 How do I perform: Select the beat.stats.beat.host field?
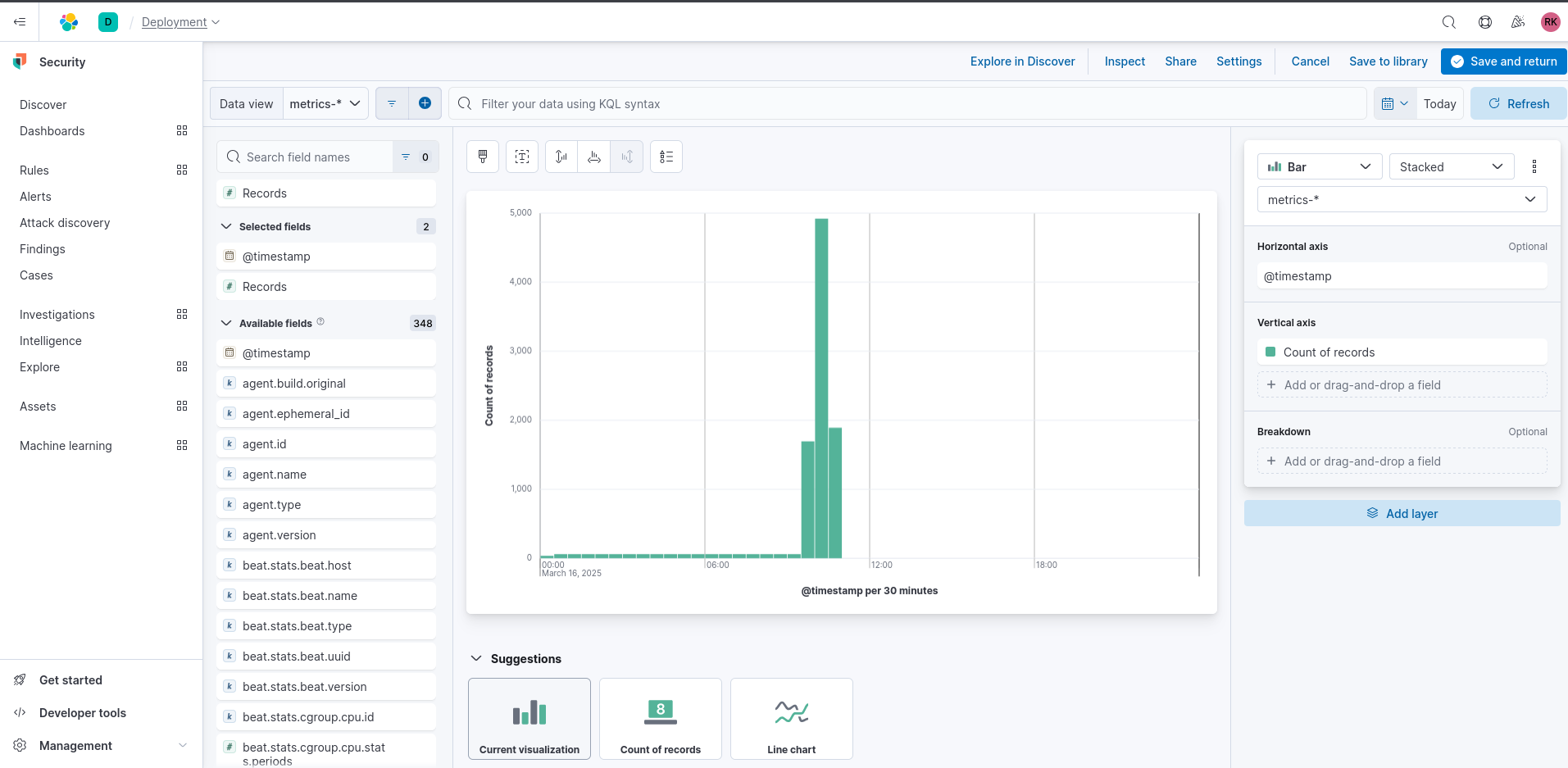pos(326,565)
